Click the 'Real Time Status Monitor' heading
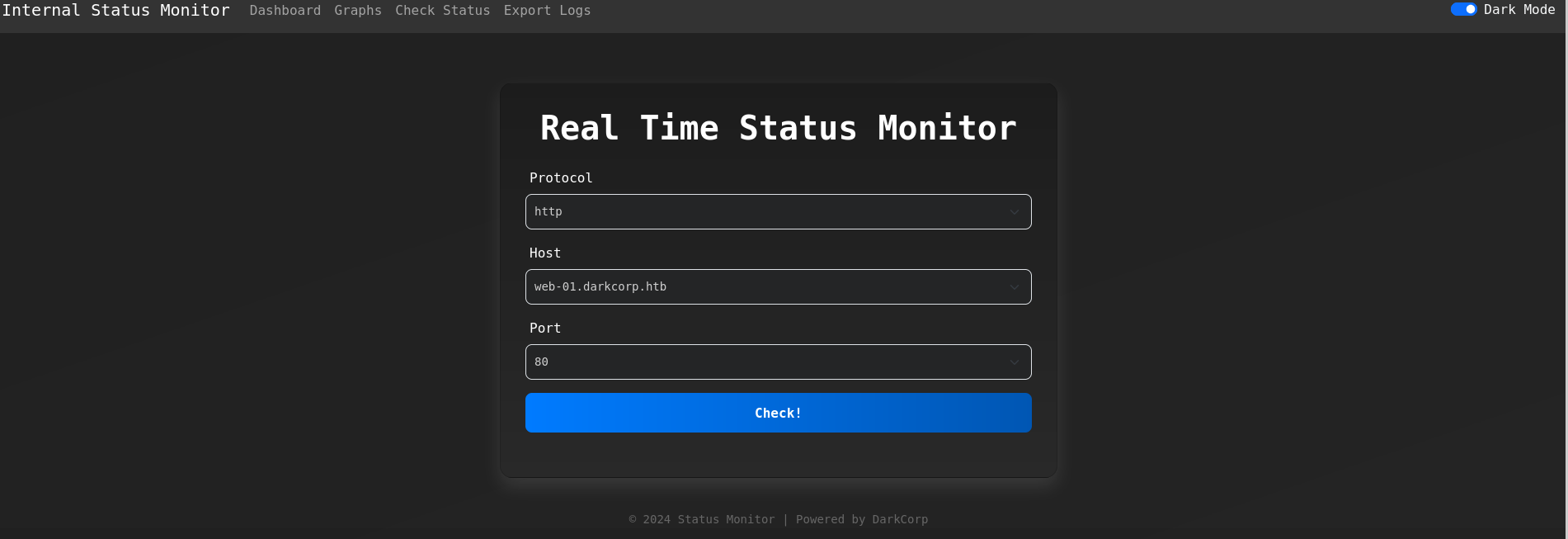The width and height of the screenshot is (1568, 539). coord(778,128)
